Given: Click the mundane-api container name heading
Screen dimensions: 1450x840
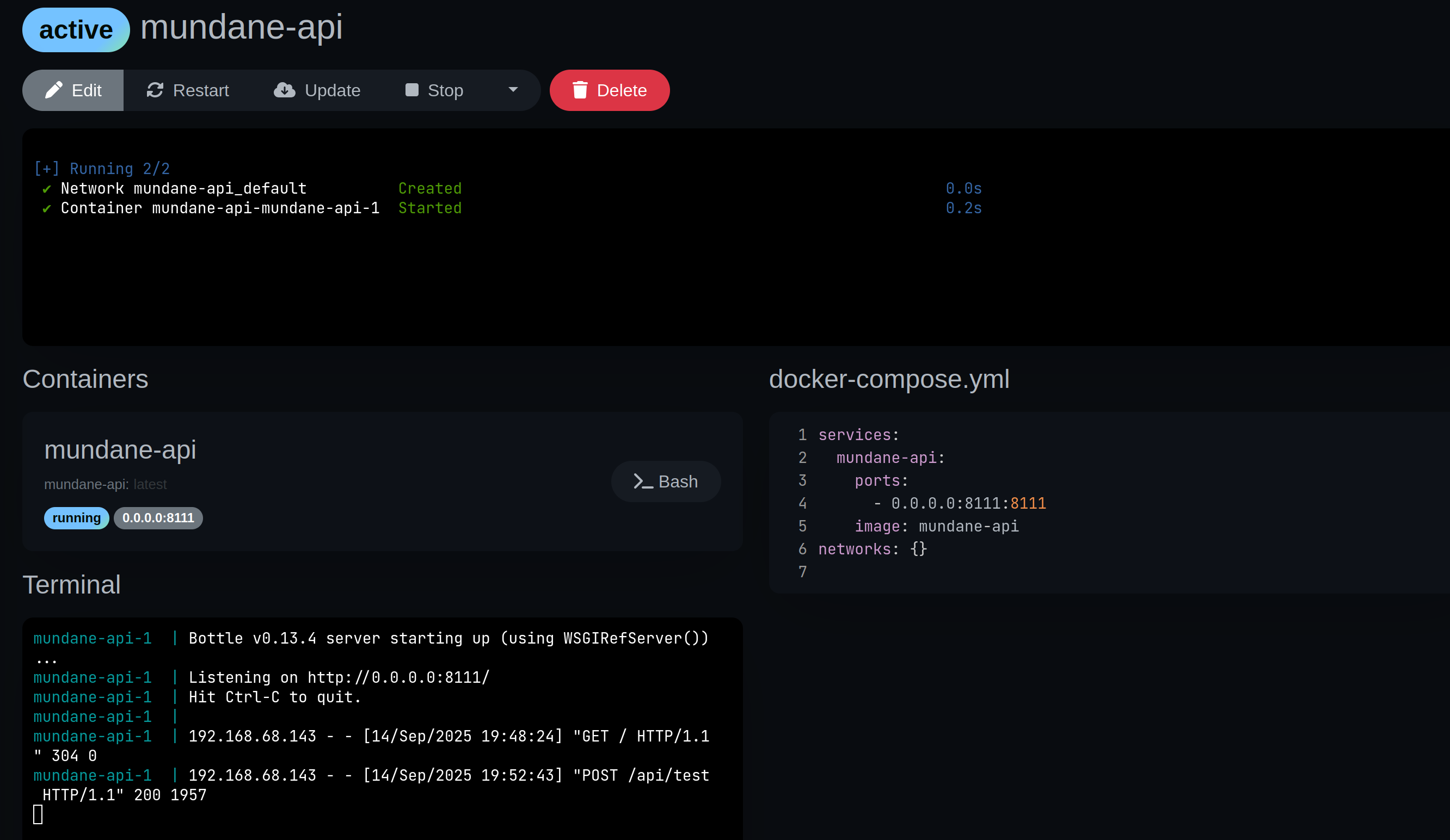Looking at the screenshot, I should [120, 449].
